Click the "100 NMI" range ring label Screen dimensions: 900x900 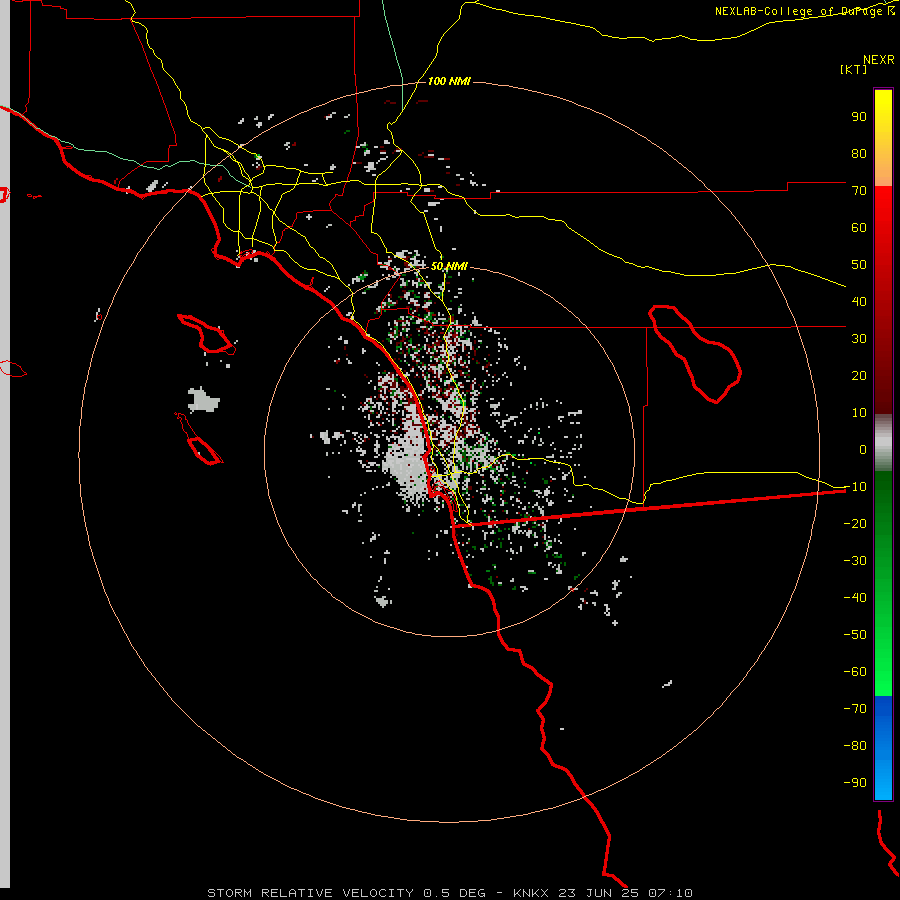point(449,81)
